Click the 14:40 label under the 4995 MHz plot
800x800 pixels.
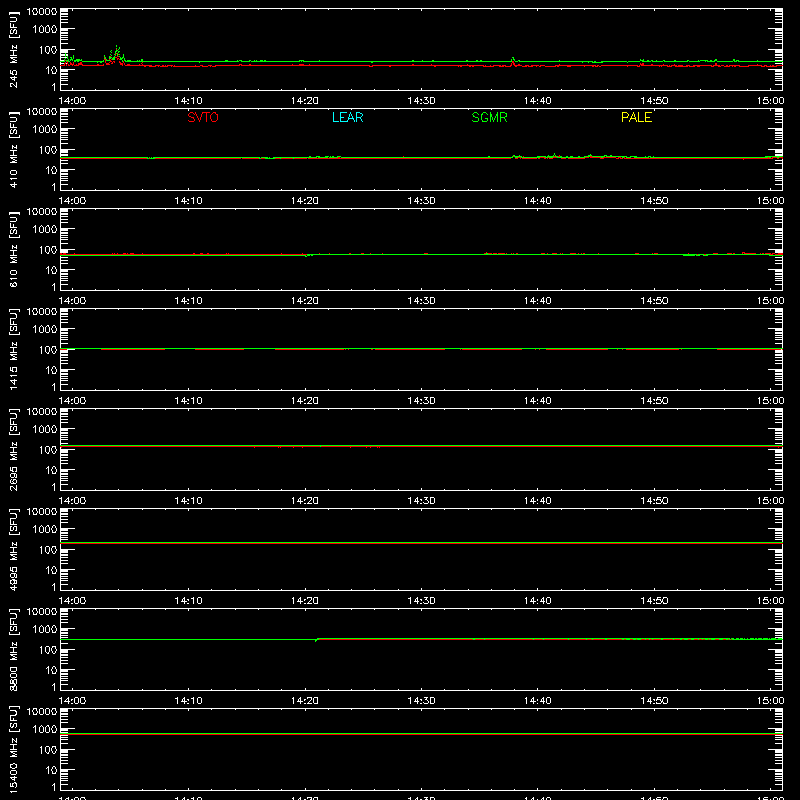538,601
